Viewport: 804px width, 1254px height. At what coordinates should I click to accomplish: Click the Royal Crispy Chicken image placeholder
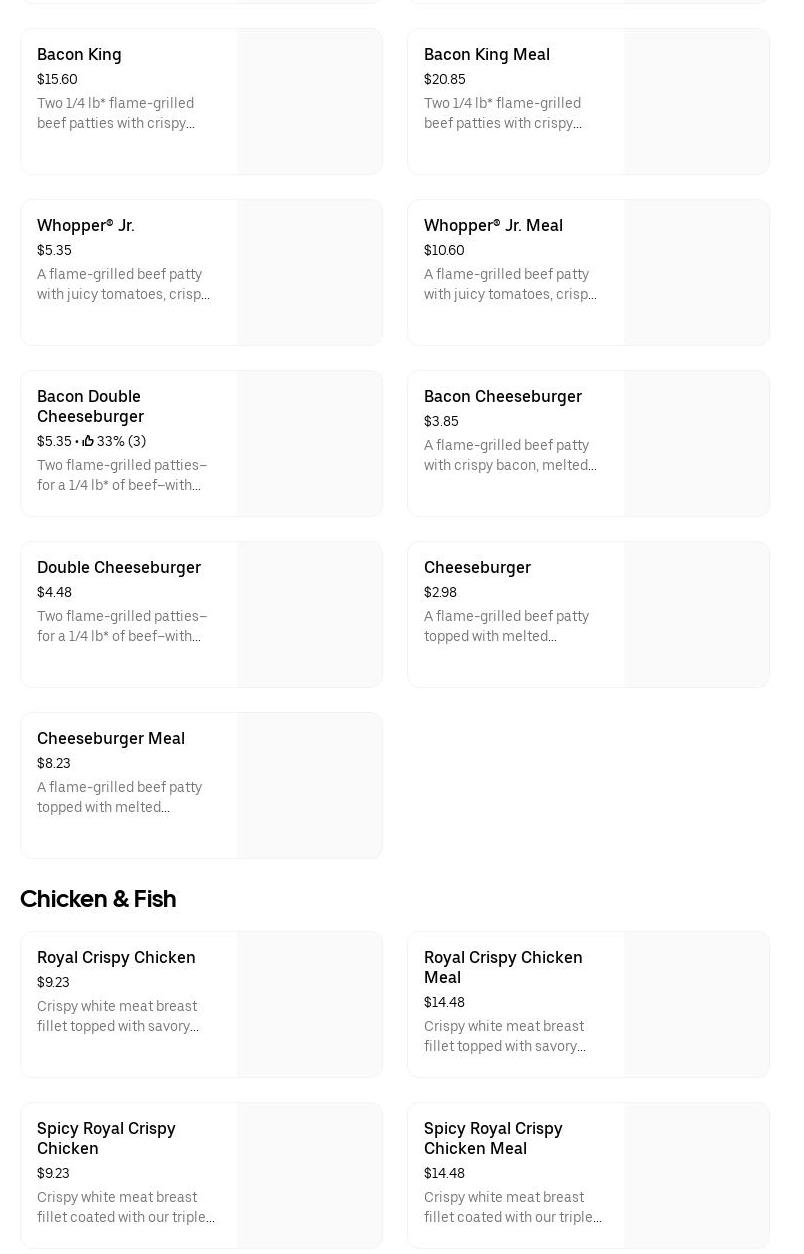309,1004
